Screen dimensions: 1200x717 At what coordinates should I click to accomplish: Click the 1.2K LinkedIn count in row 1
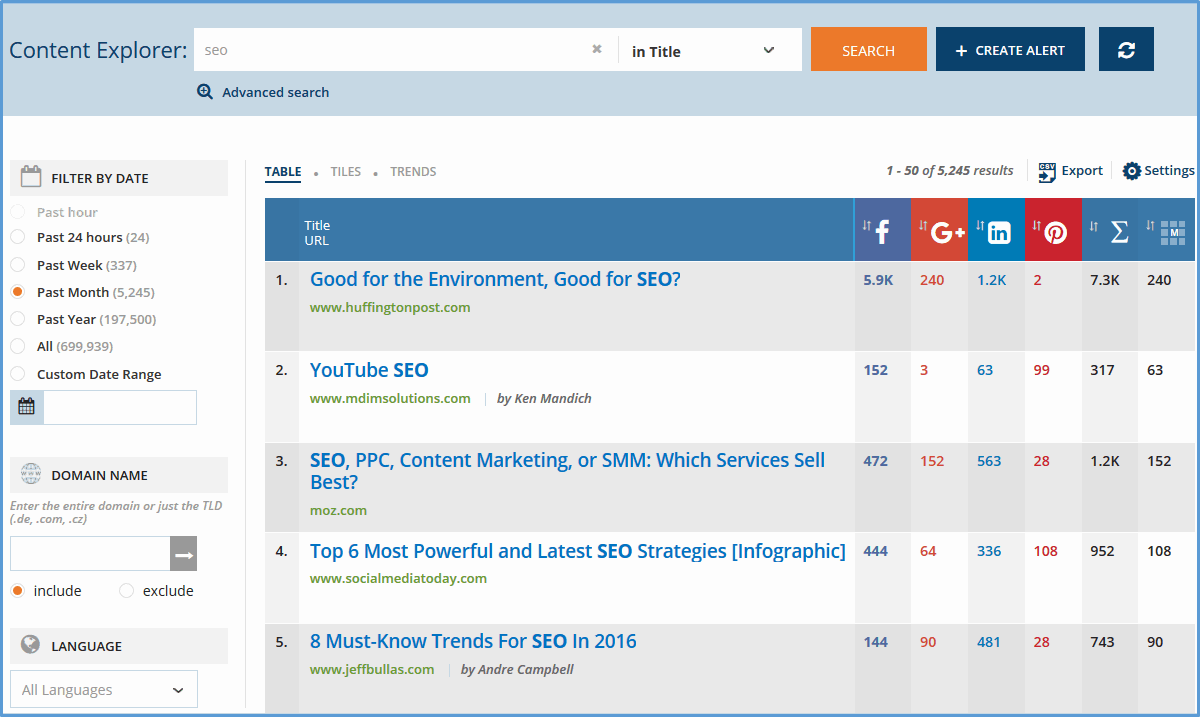pyautogui.click(x=992, y=280)
